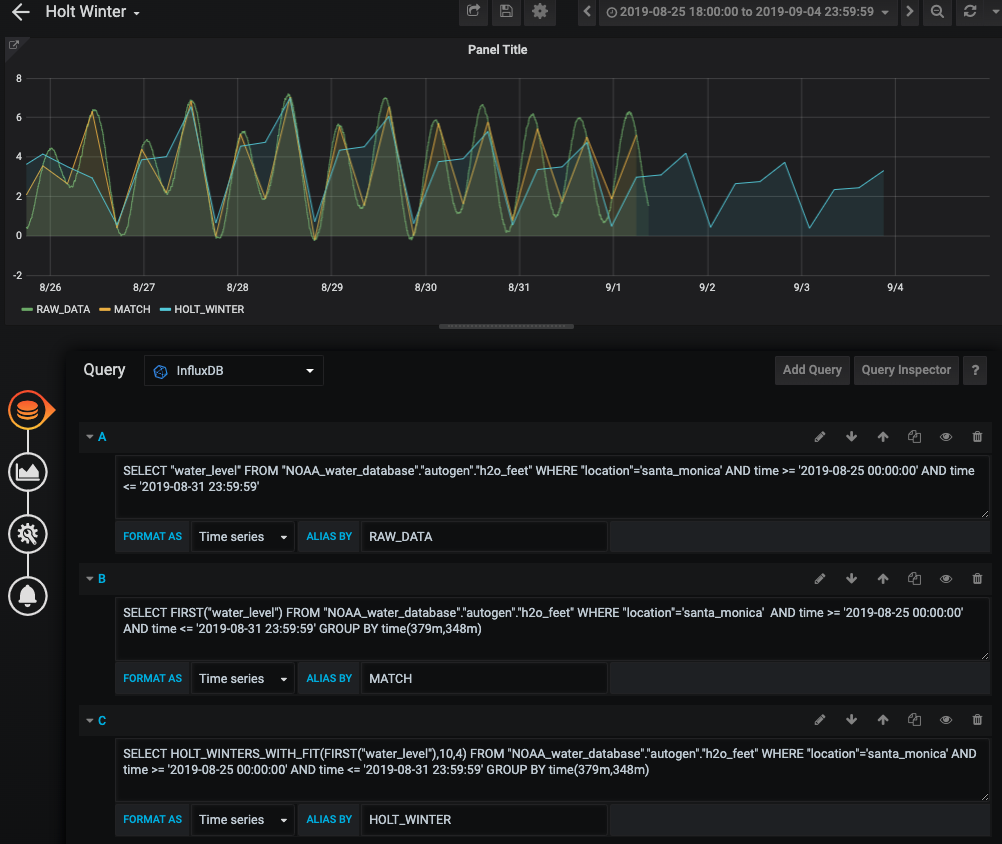Screen dimensions: 1002x844
Task: Go back using the left arrow icon
Action: [x=20, y=12]
